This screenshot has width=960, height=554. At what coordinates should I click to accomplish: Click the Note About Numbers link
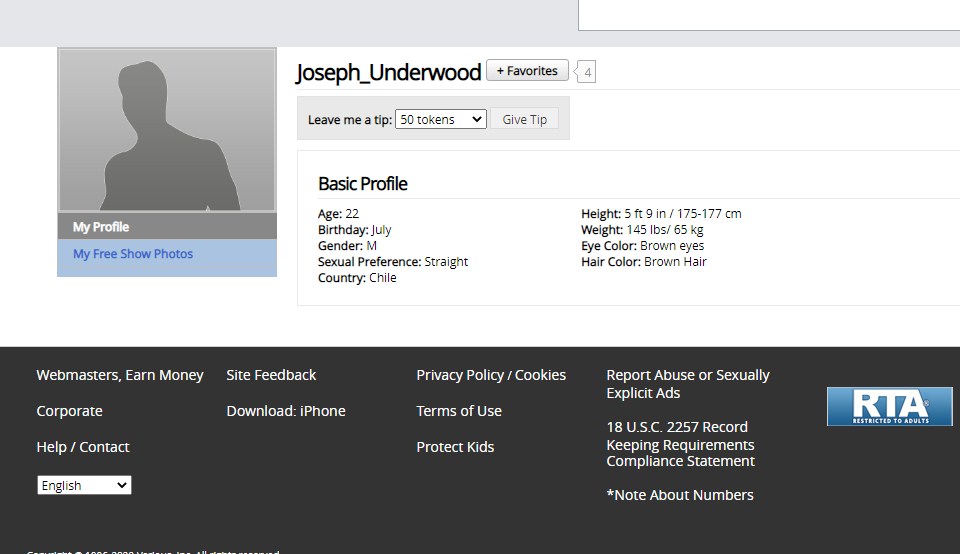[x=680, y=495]
